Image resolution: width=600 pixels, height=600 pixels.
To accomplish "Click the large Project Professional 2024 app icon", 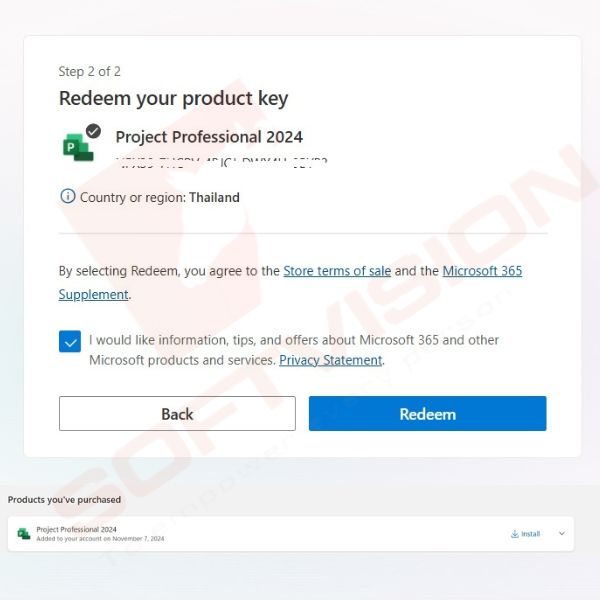I will [x=78, y=147].
